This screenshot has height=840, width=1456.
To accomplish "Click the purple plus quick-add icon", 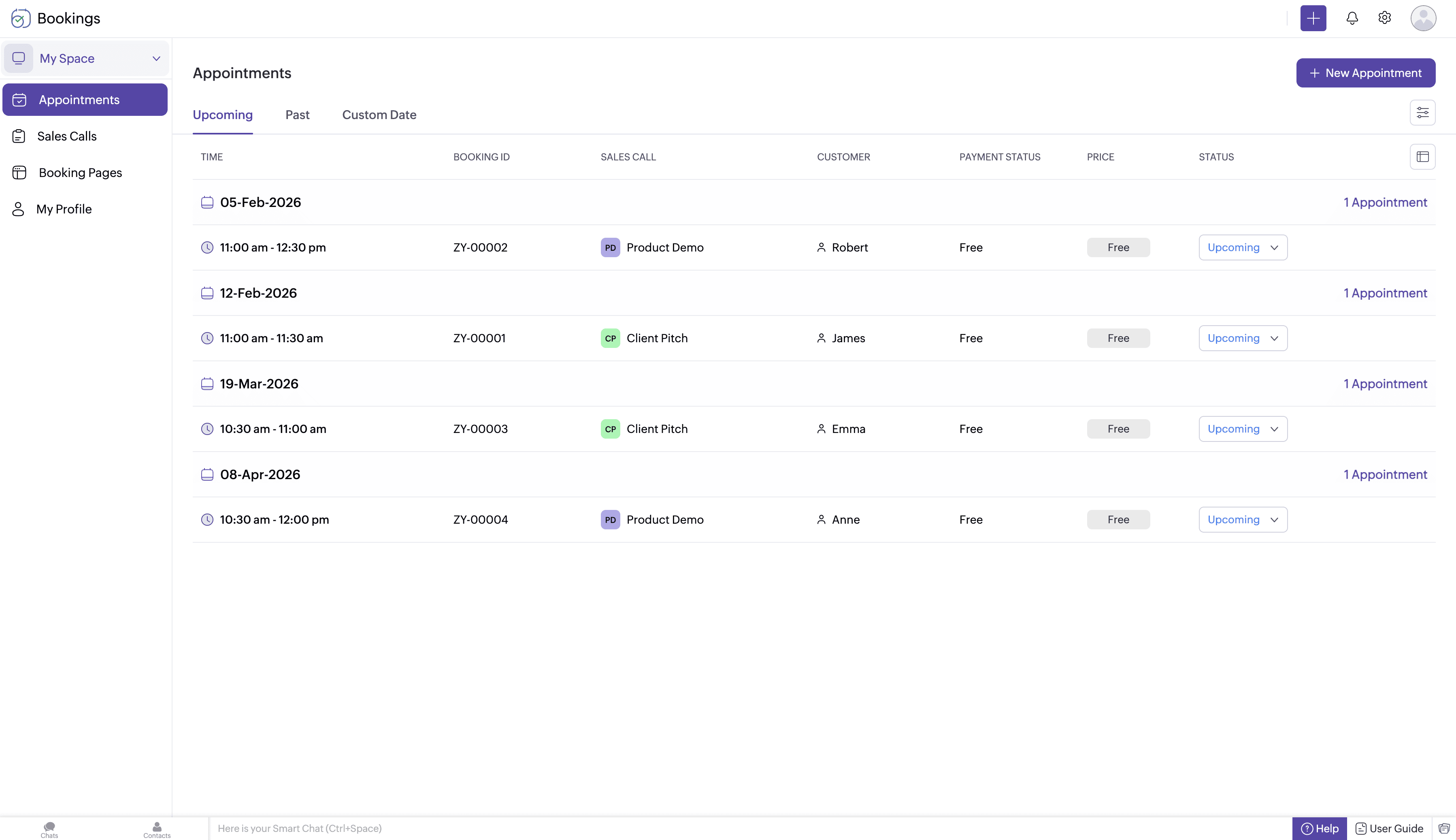I will pyautogui.click(x=1313, y=18).
